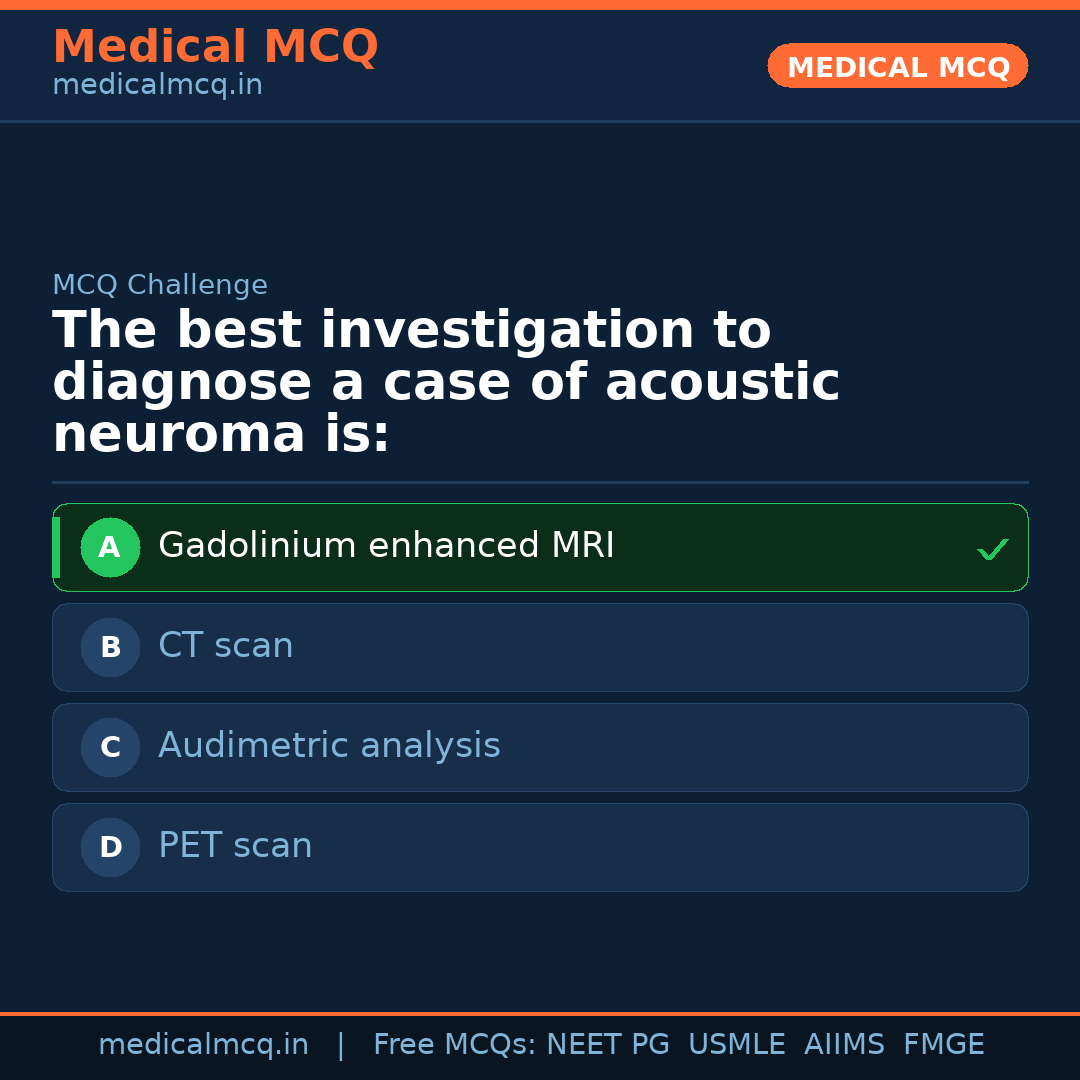Click NEET PG in the footer
This screenshot has height=1080, width=1080.
pyautogui.click(x=608, y=1045)
